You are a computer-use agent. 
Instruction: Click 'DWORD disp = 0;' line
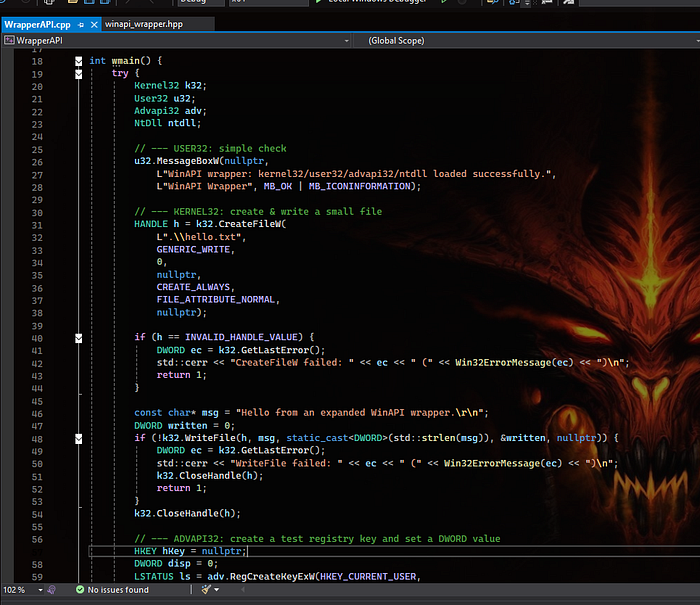click(176, 564)
